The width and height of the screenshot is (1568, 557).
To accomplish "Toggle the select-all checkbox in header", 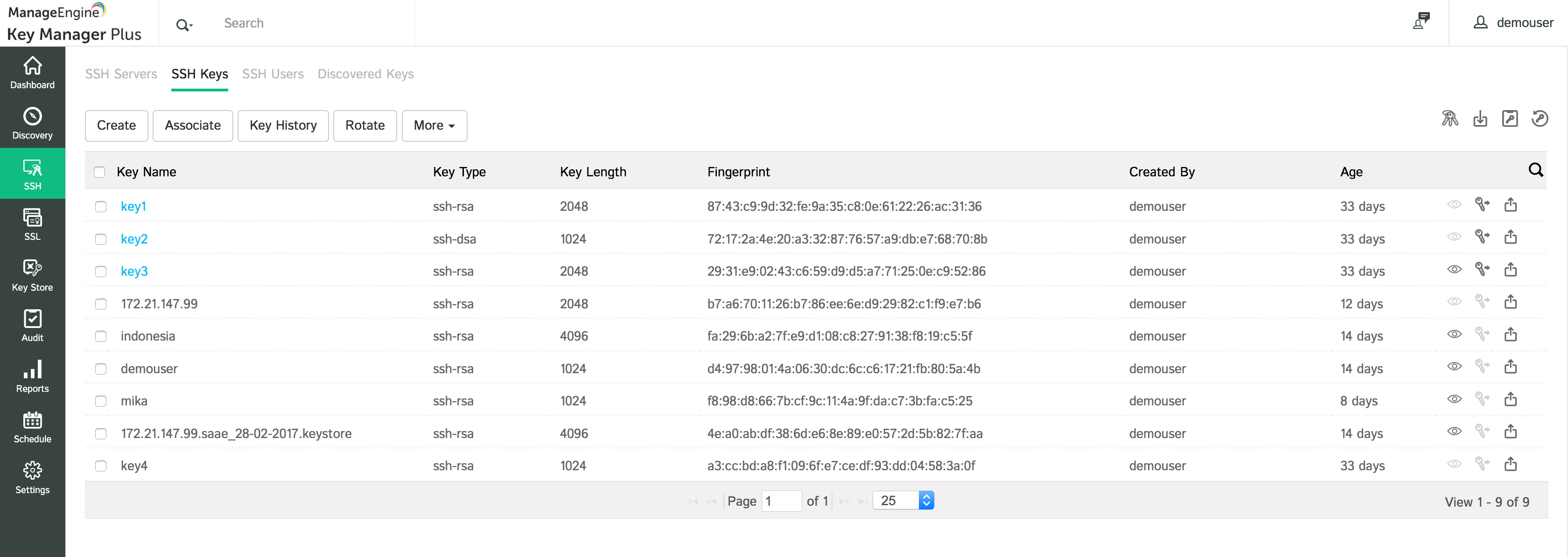I will coord(99,172).
